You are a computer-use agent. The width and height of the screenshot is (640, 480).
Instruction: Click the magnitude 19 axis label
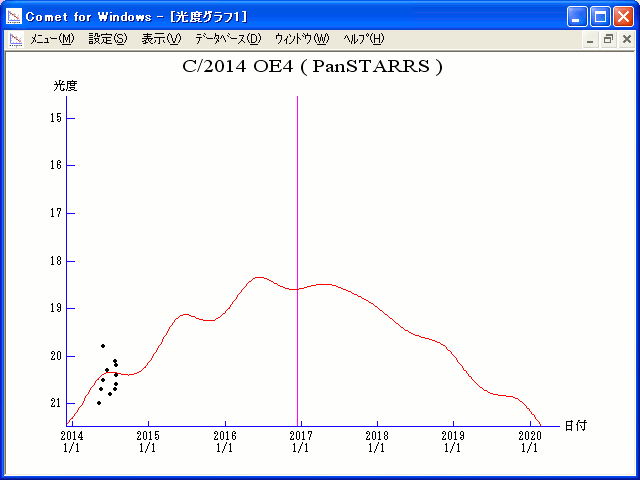[x=56, y=308]
